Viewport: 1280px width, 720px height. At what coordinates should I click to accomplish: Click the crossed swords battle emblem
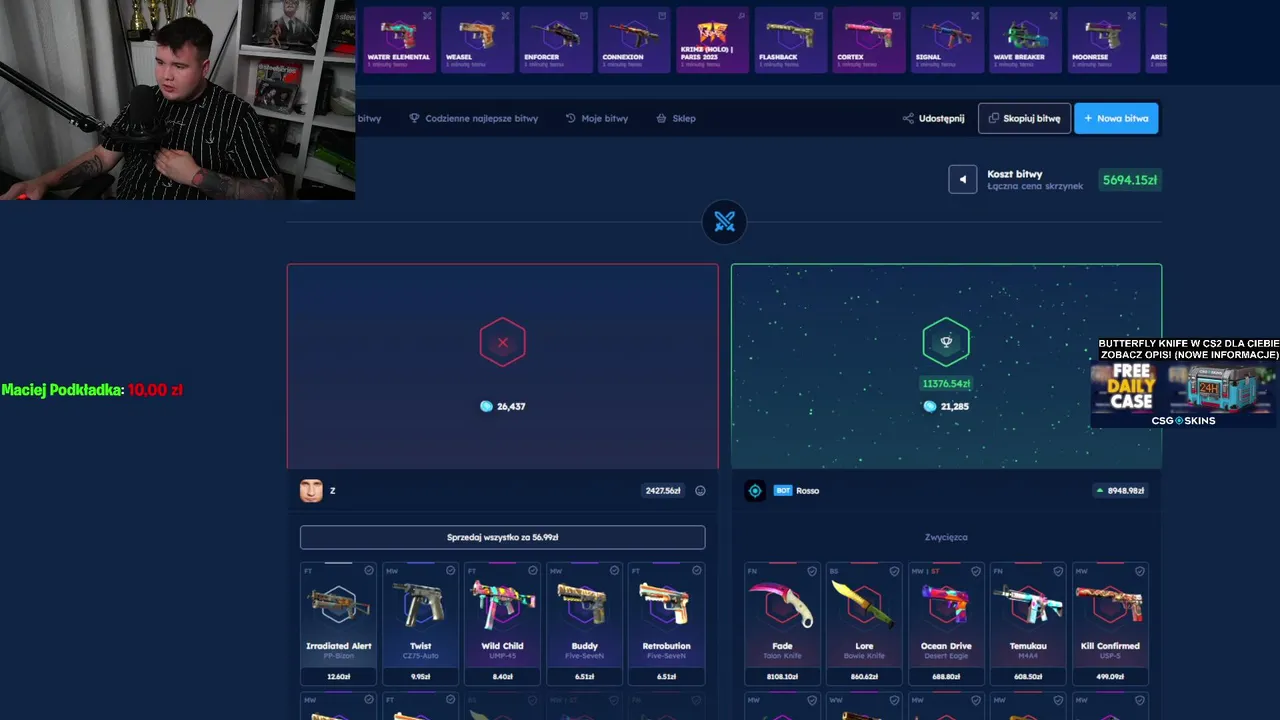coord(725,222)
